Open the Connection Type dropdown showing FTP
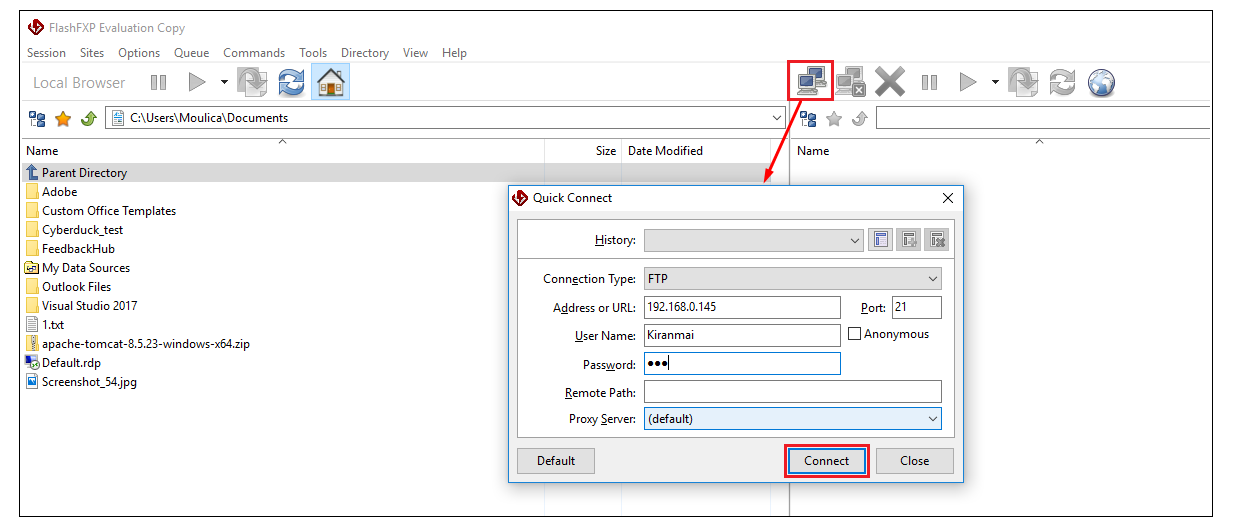Viewport: 1233px width, 531px height. click(x=793, y=279)
